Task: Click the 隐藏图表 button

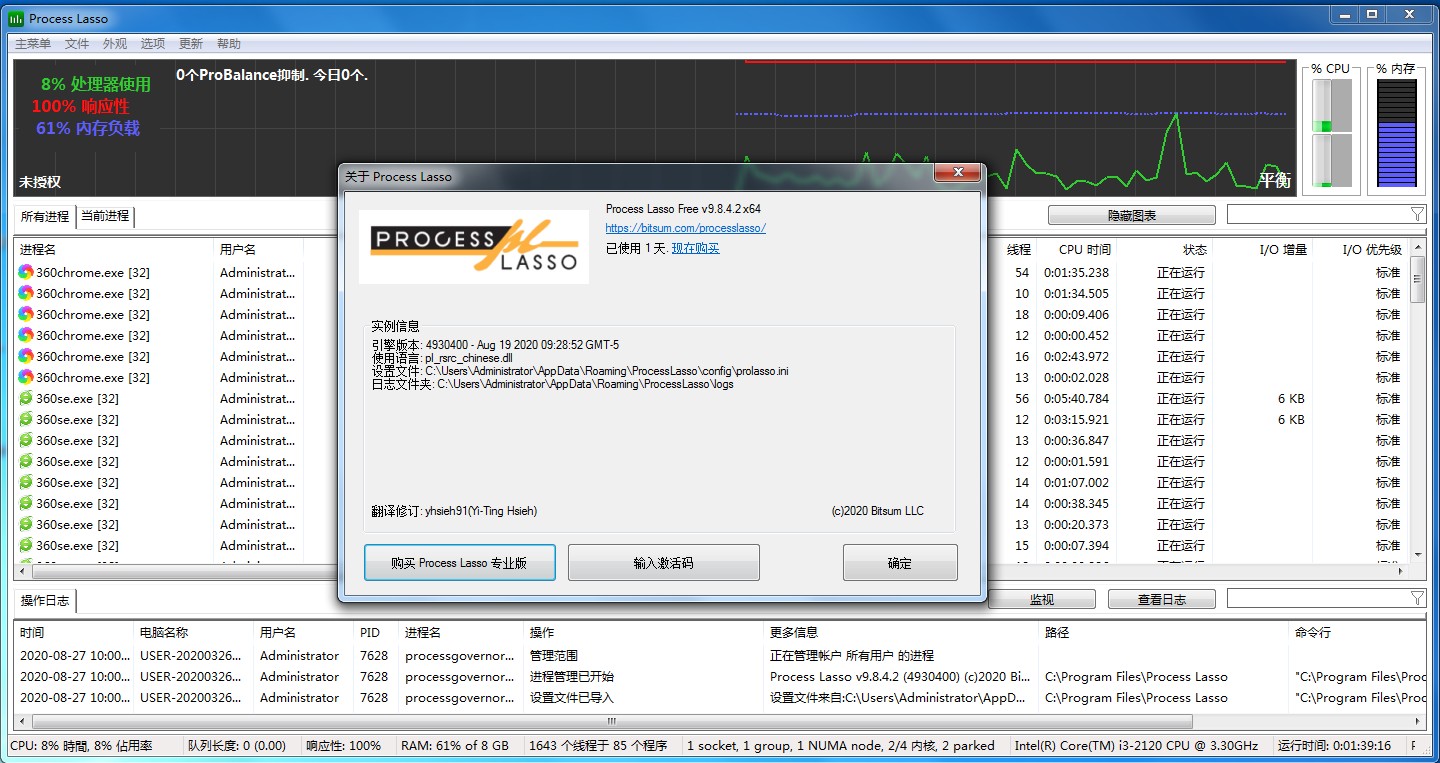Action: 1132,215
